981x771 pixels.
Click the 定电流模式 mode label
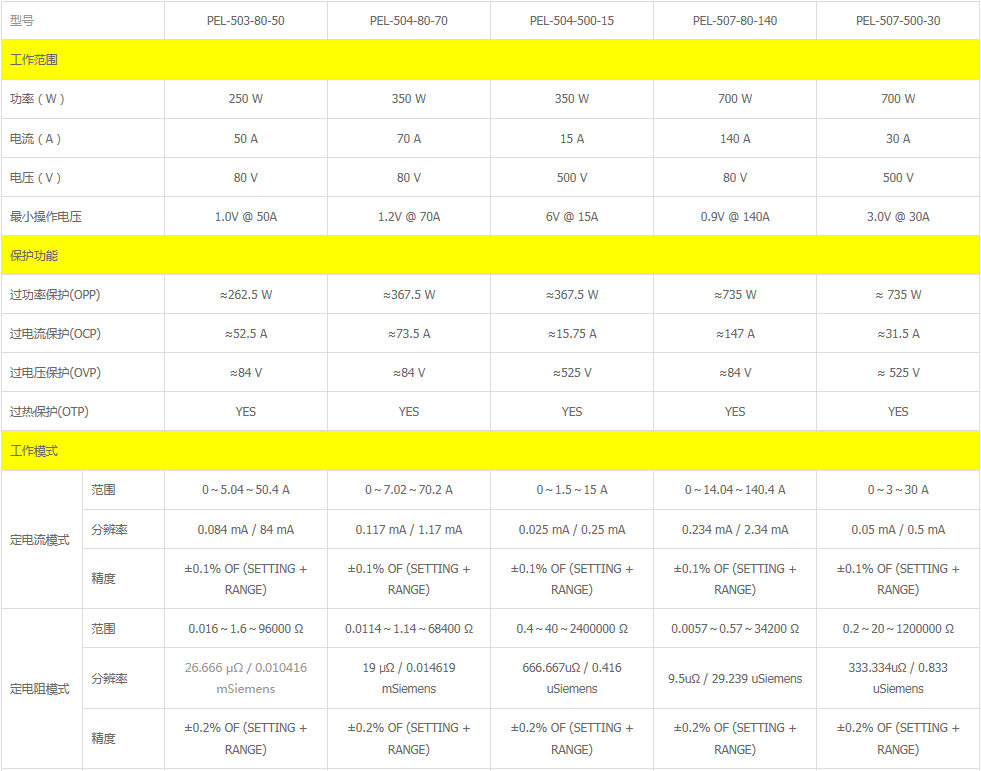pyautogui.click(x=40, y=540)
